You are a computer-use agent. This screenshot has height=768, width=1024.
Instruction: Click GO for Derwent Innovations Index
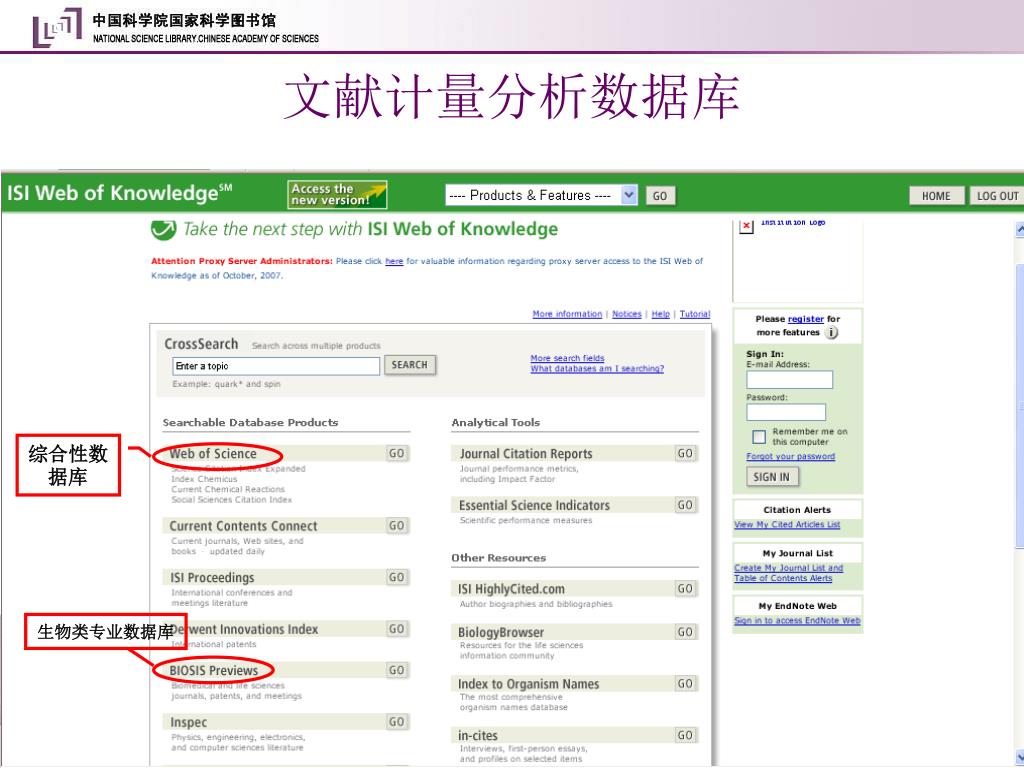(396, 629)
